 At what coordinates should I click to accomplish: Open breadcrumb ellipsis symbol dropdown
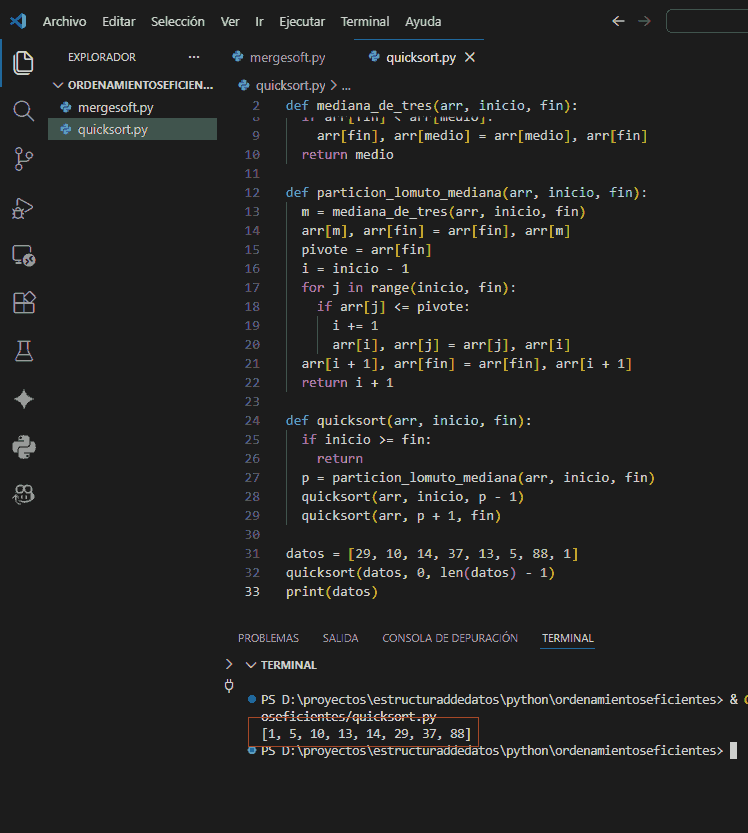coord(346,86)
